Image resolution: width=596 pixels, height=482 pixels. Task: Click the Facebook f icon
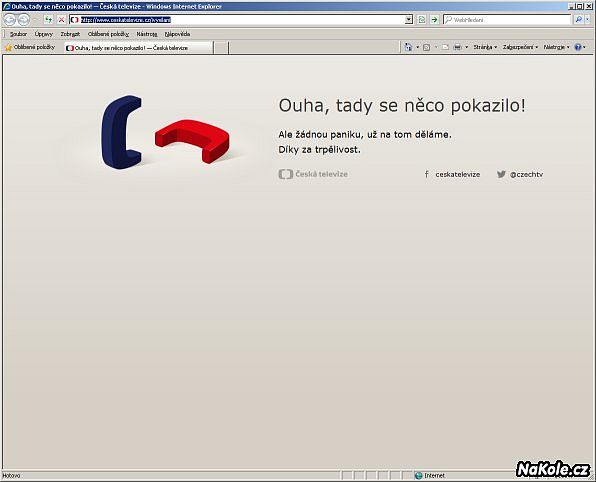coord(426,174)
